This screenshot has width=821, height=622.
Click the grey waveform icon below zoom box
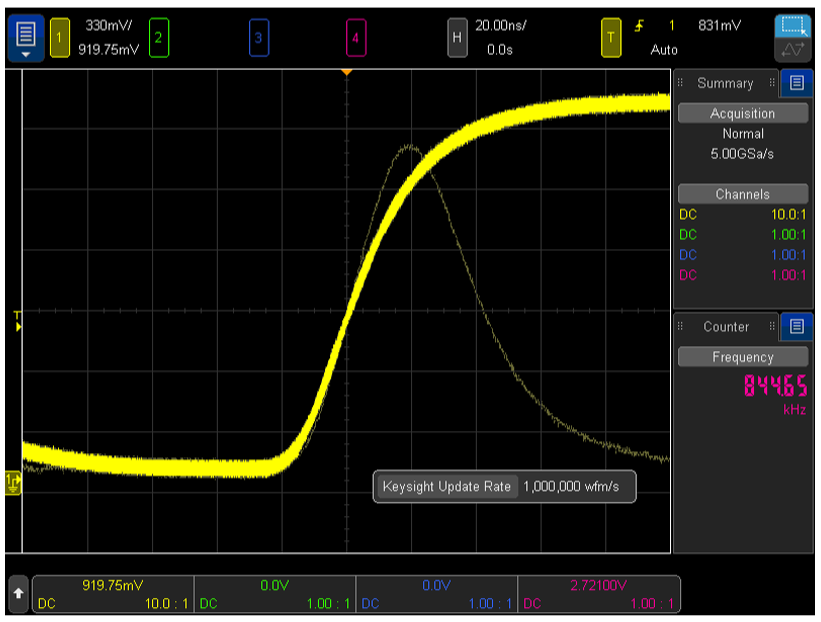(x=793, y=51)
